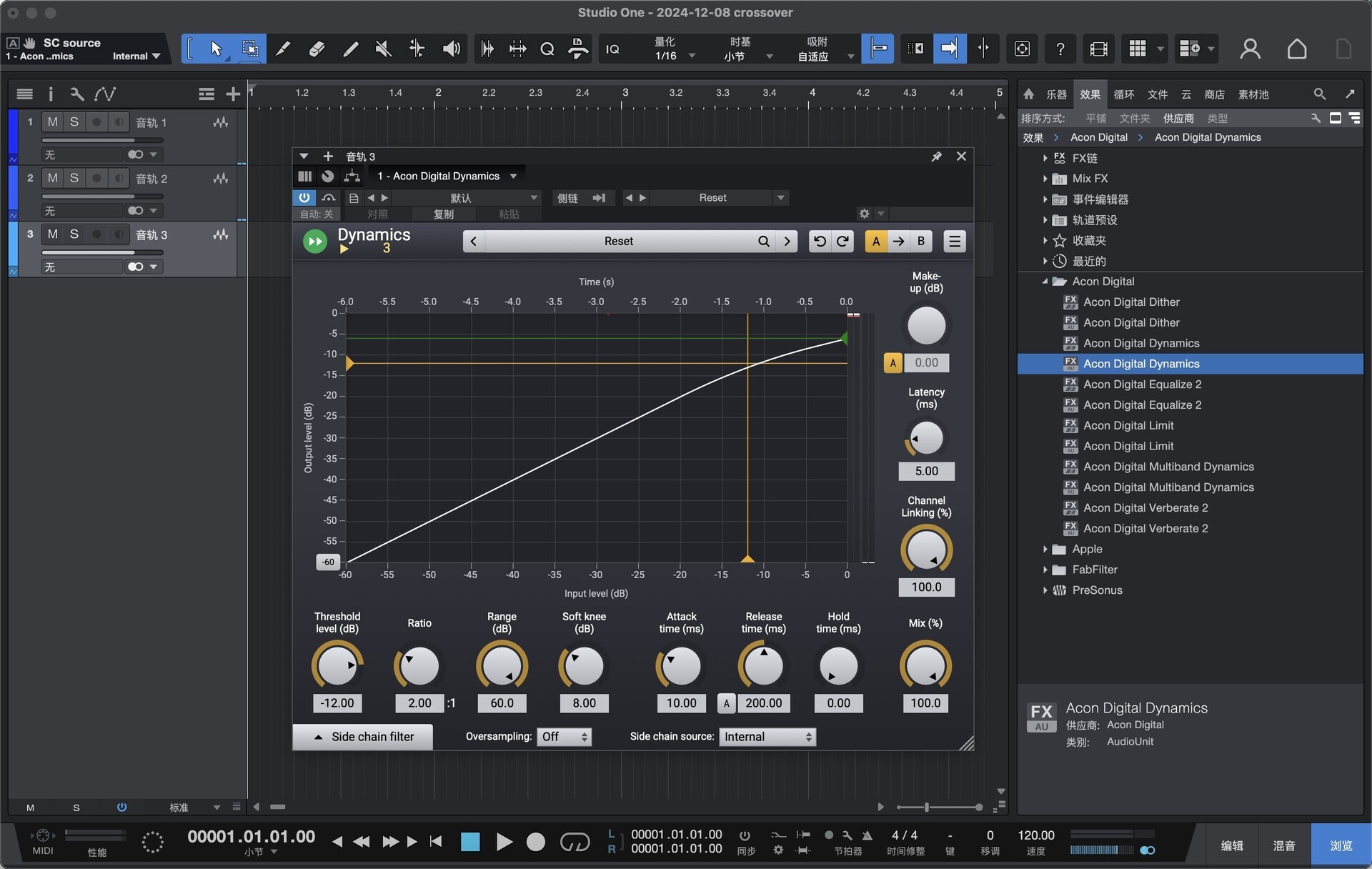Click the Attack time 10.00 value field
The width and height of the screenshot is (1372, 869).
point(681,703)
